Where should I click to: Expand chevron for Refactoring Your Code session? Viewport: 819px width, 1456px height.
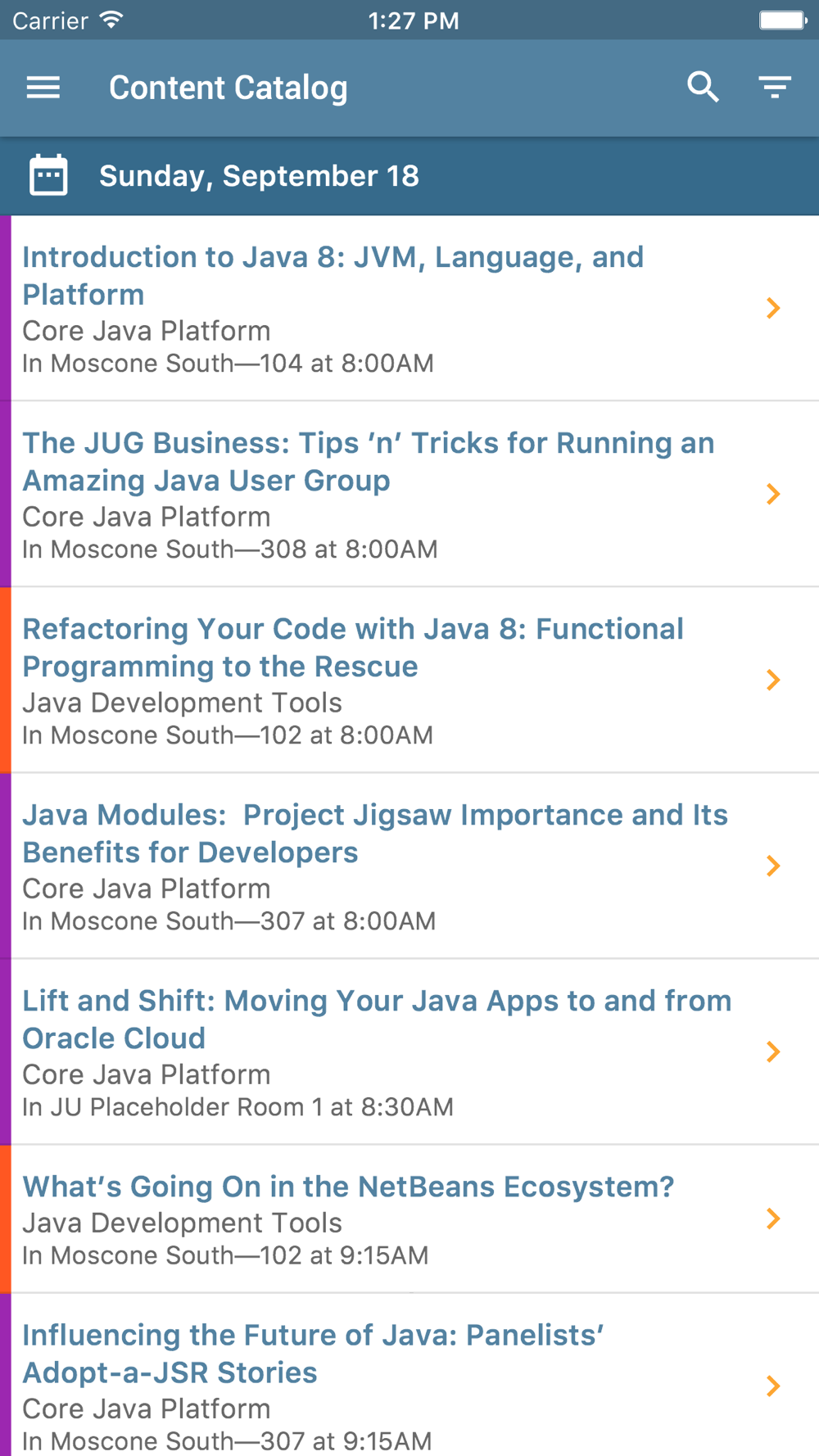772,680
